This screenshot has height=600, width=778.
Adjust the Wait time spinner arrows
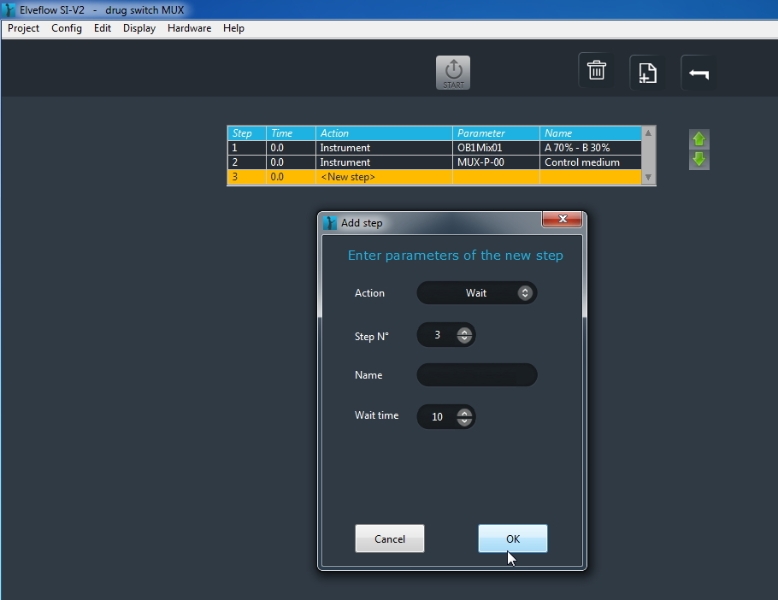click(x=464, y=417)
